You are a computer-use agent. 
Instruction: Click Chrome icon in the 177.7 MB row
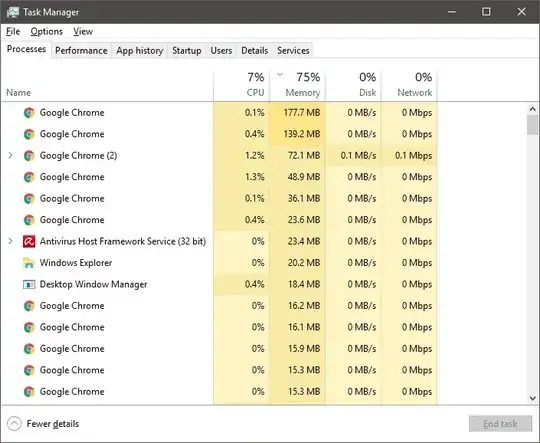[29, 113]
